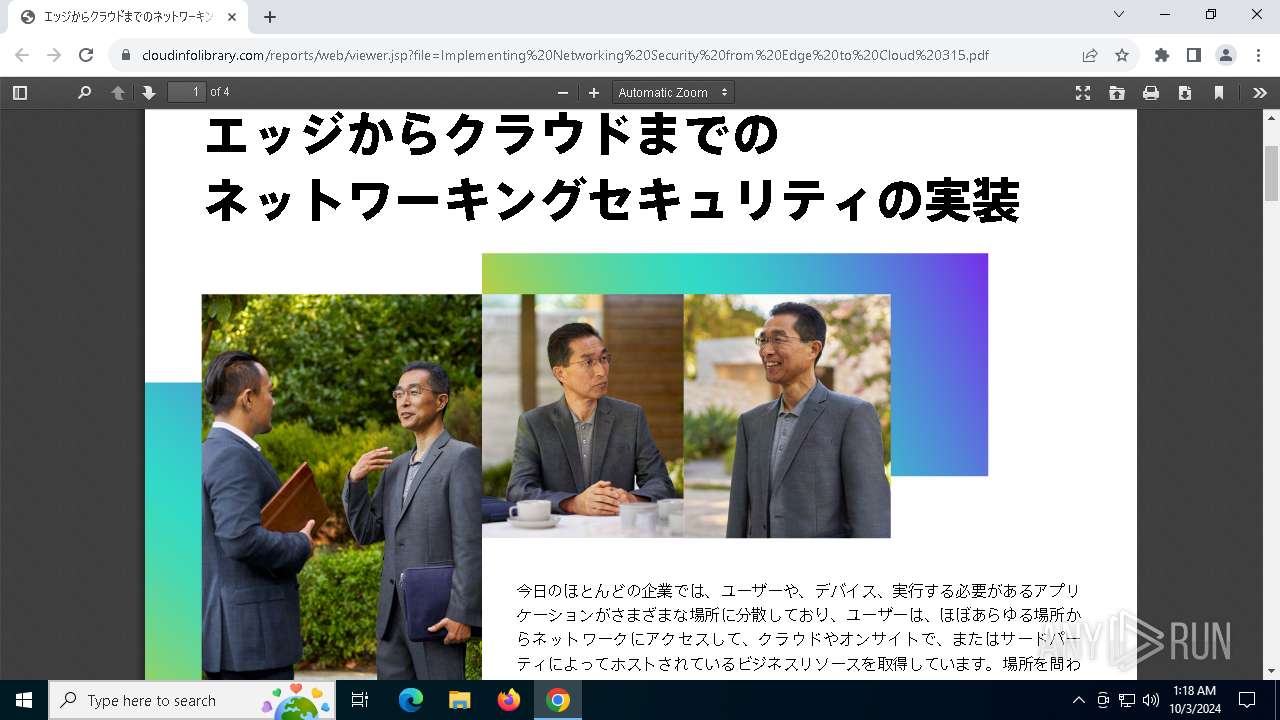Go forward in browser history
The image size is (1280, 720).
tap(54, 55)
